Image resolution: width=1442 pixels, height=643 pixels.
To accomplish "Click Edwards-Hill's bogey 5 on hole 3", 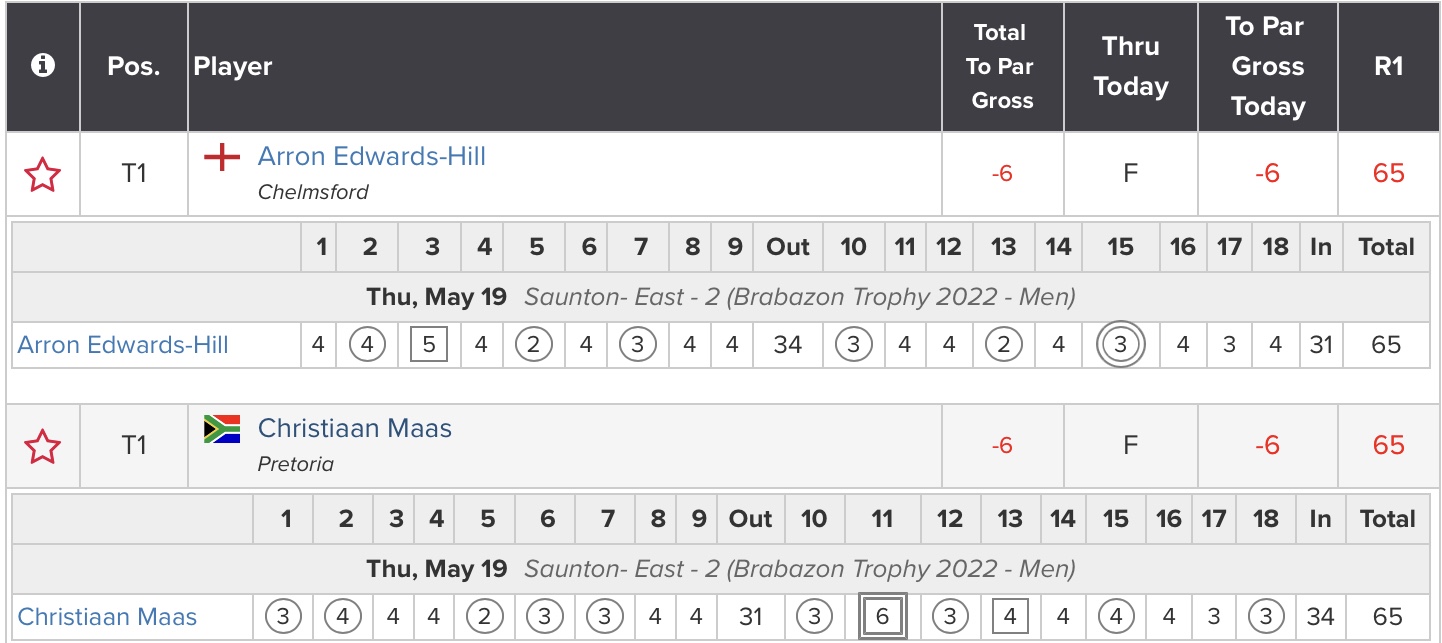I will 429,345.
